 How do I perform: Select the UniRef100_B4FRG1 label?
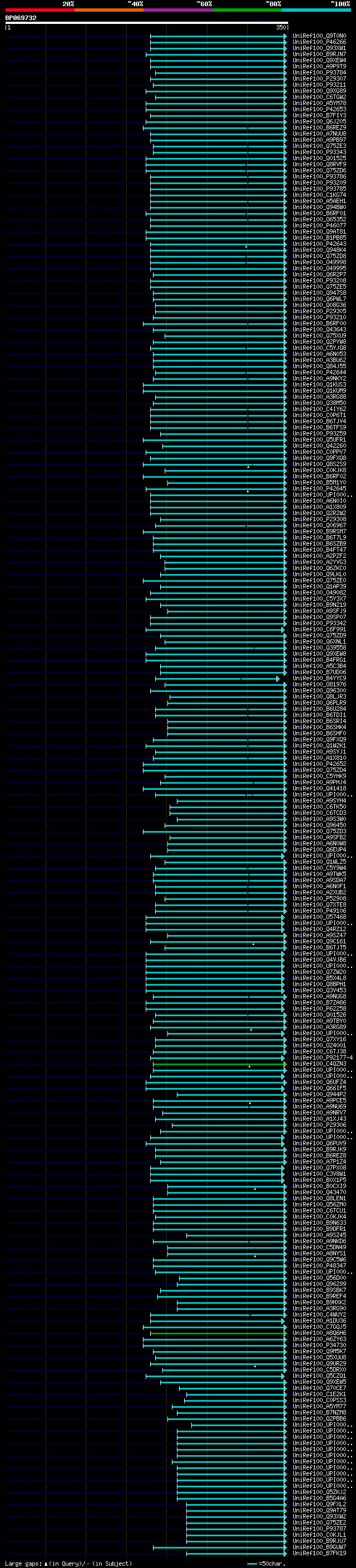(x=319, y=660)
